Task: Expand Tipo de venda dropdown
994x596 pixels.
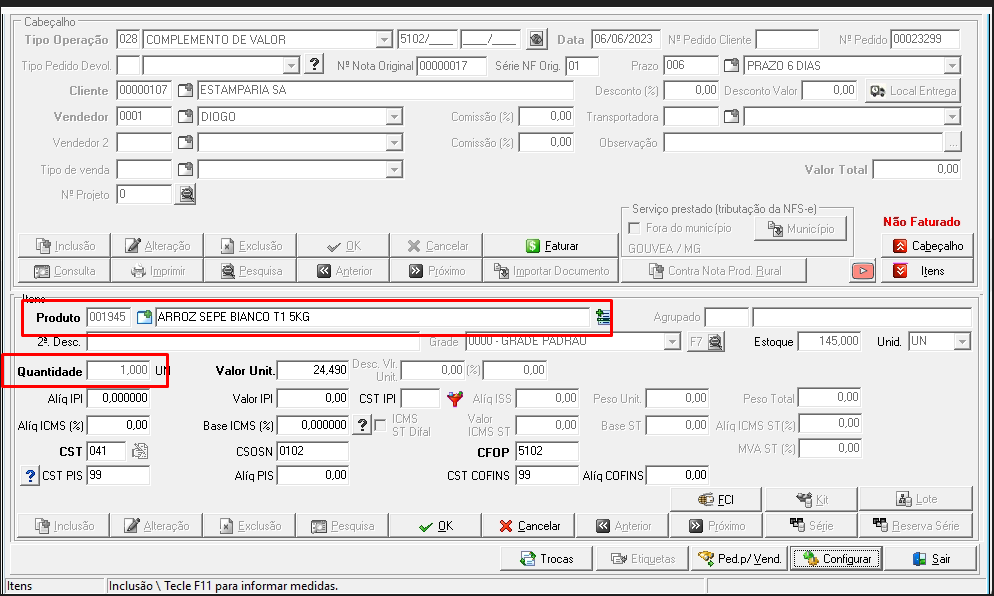Action: click(x=394, y=170)
